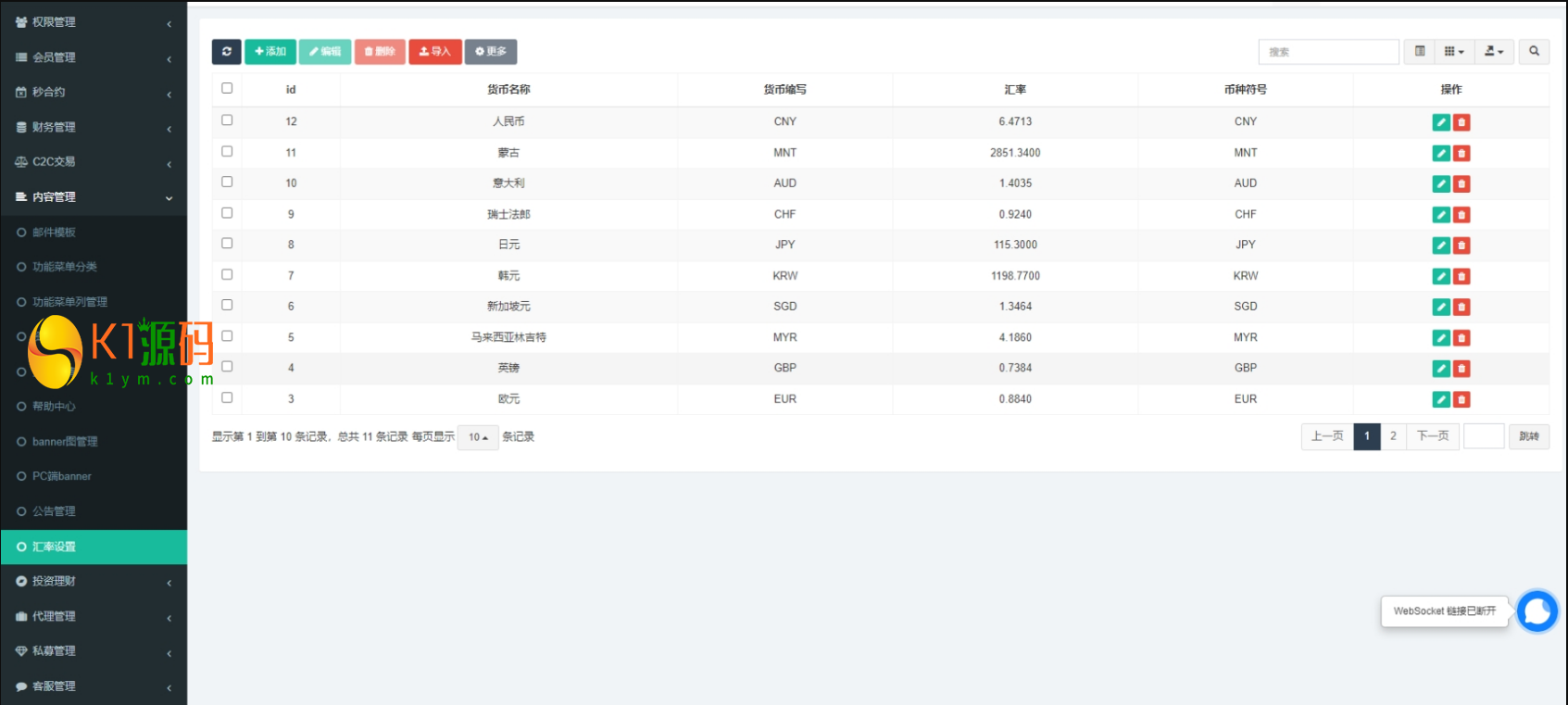Click the edit icon for 人民币 row
This screenshot has height=705, width=1568.
click(1441, 122)
